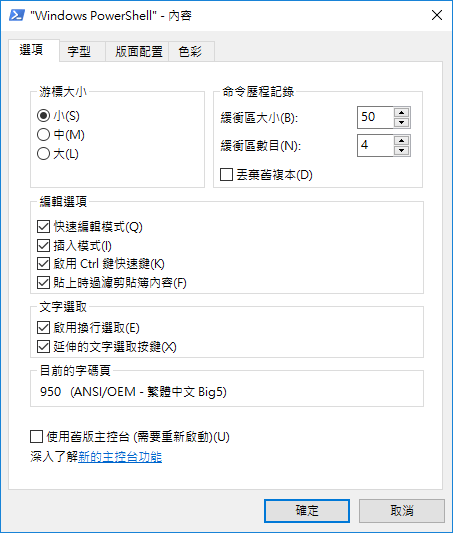Increase number of buffers with up arrow

[402, 140]
